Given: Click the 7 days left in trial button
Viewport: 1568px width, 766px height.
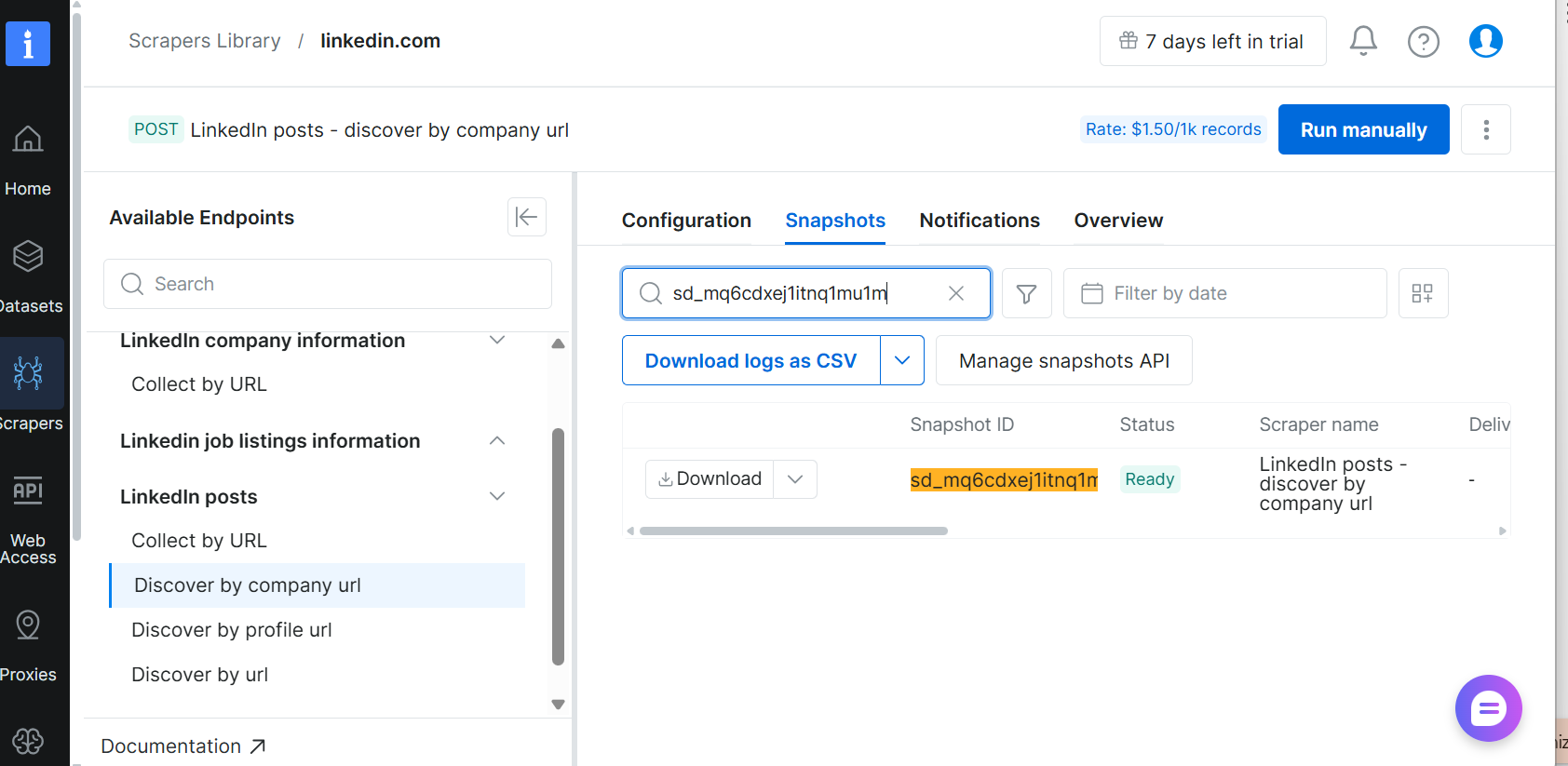Looking at the screenshot, I should pyautogui.click(x=1212, y=41).
